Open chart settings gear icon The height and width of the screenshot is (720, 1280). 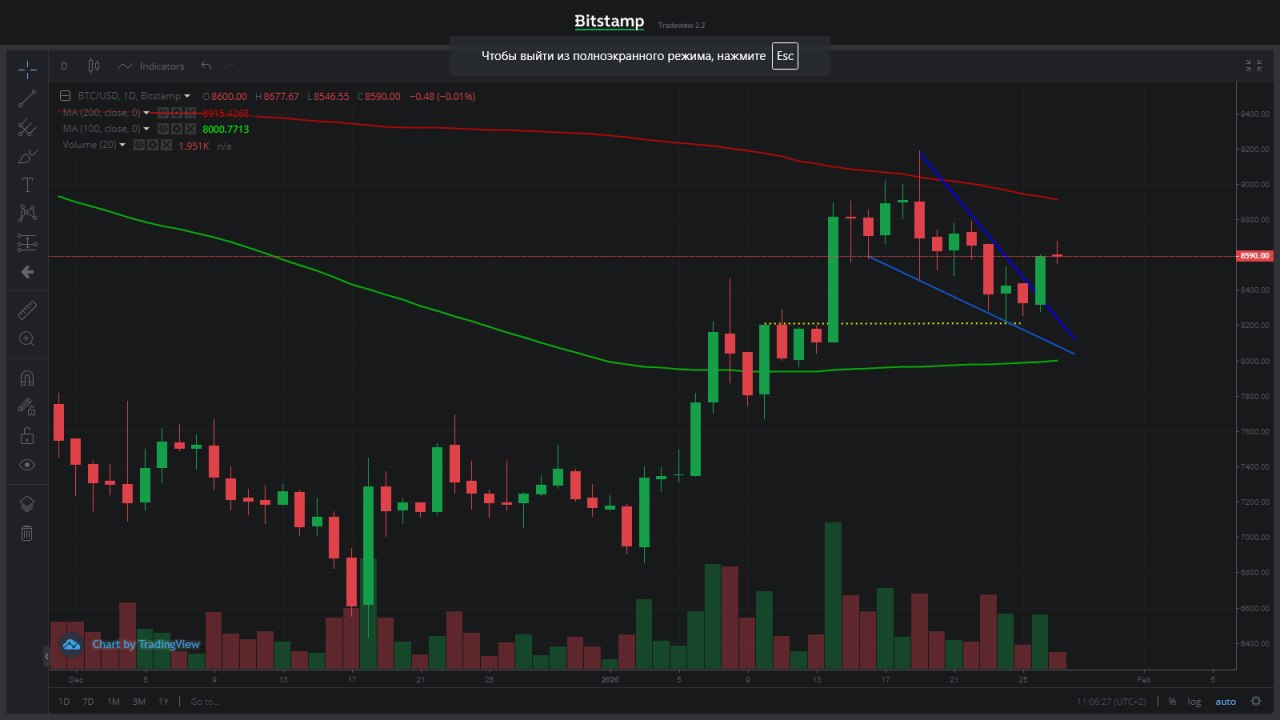pyautogui.click(x=1255, y=701)
